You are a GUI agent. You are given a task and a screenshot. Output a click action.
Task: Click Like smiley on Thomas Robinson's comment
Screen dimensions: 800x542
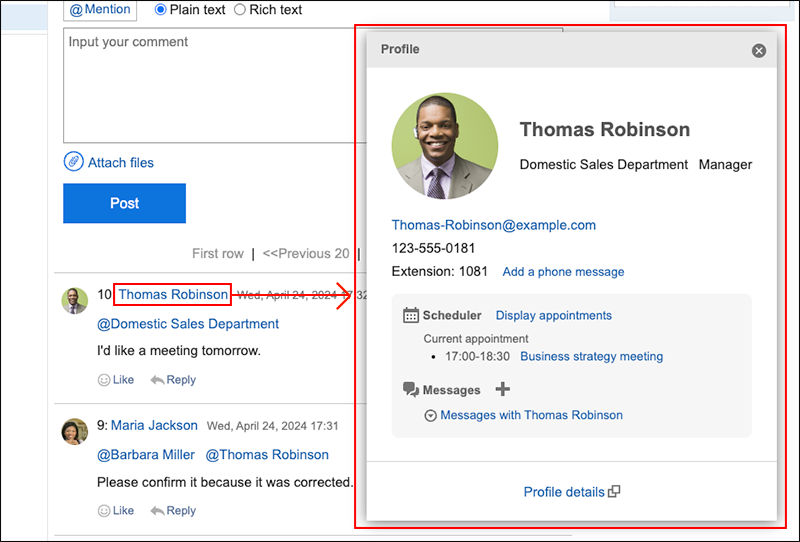[104, 380]
